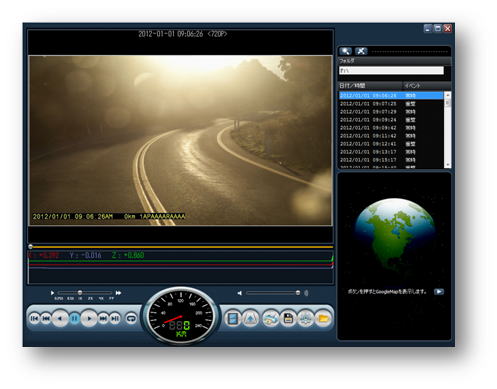Open the gear settings icon

point(306,319)
